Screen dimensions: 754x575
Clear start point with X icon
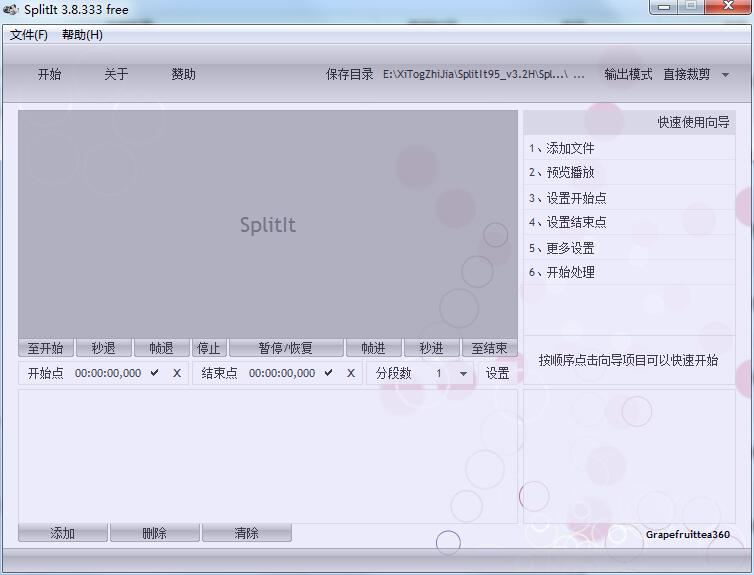click(x=177, y=373)
